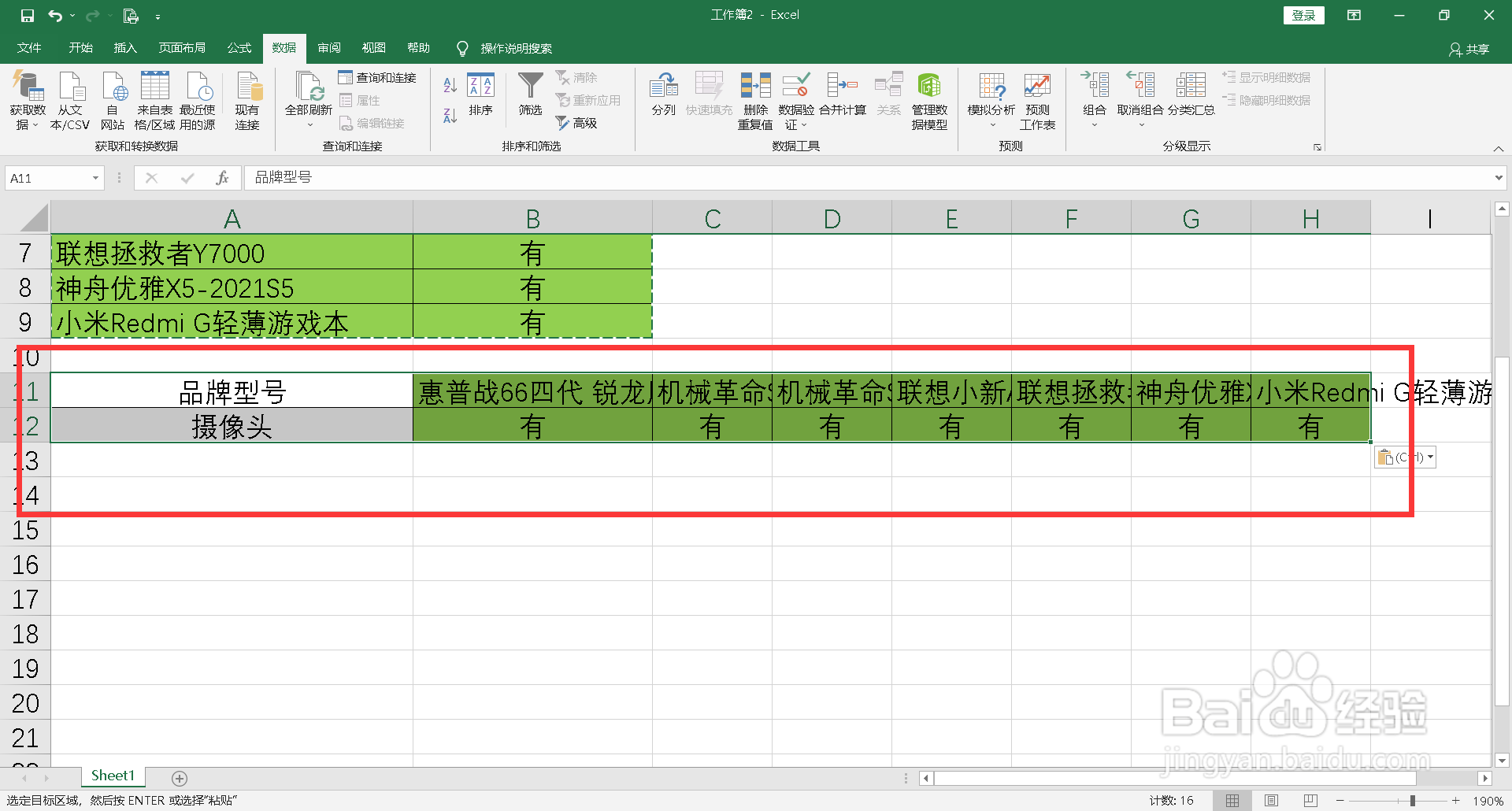
Task: Open the Get Data (获取数据) tool
Action: tap(28, 101)
